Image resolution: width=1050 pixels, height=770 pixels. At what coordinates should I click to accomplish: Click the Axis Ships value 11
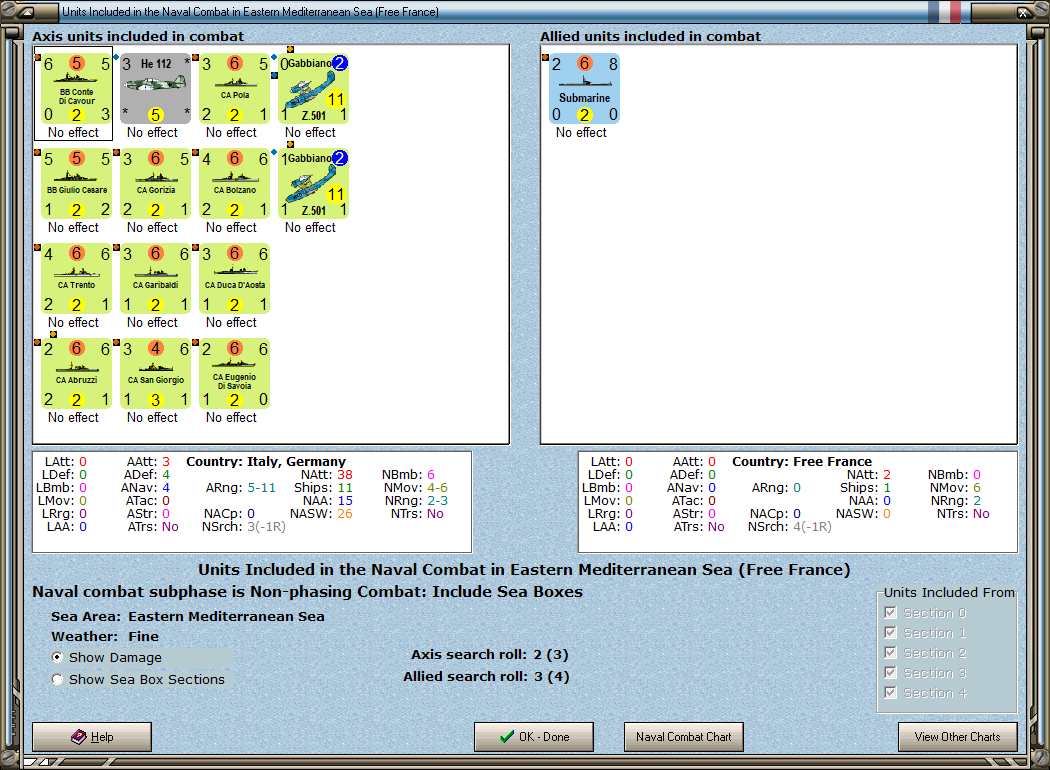[x=345, y=487]
